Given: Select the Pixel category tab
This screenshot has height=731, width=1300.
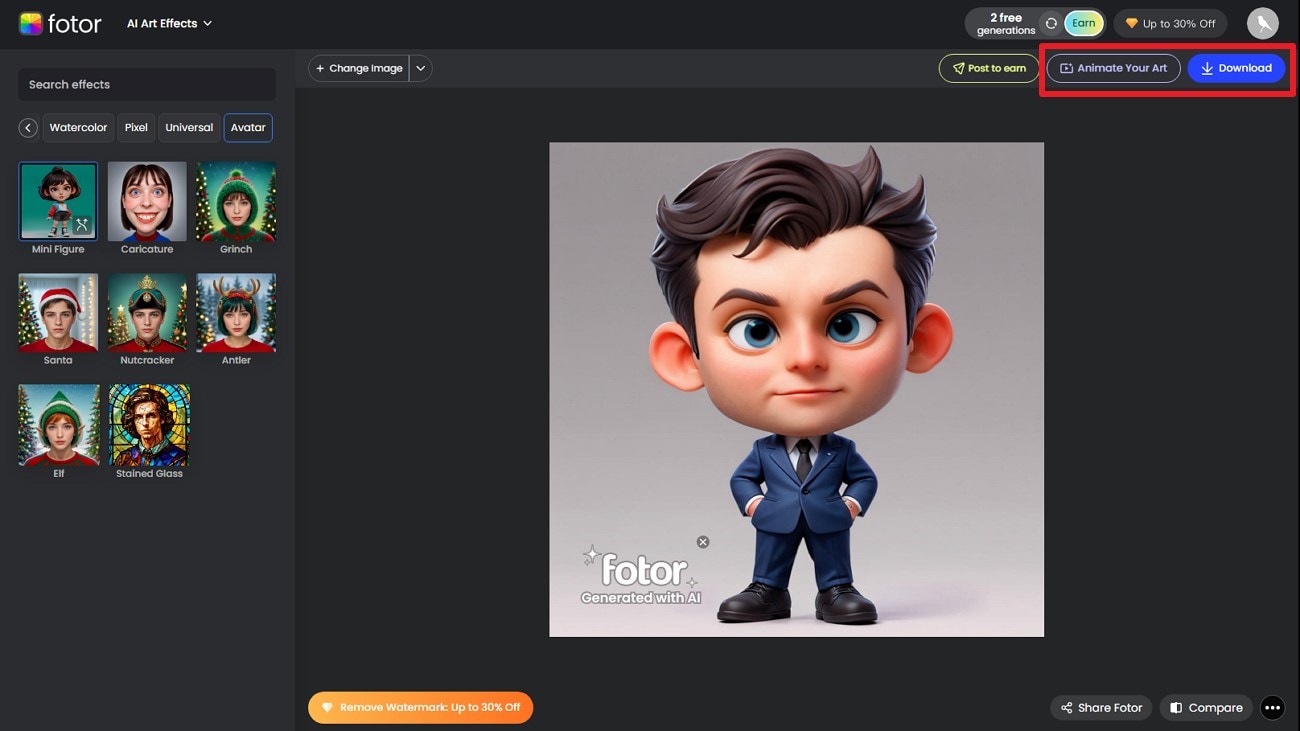Looking at the screenshot, I should [136, 128].
